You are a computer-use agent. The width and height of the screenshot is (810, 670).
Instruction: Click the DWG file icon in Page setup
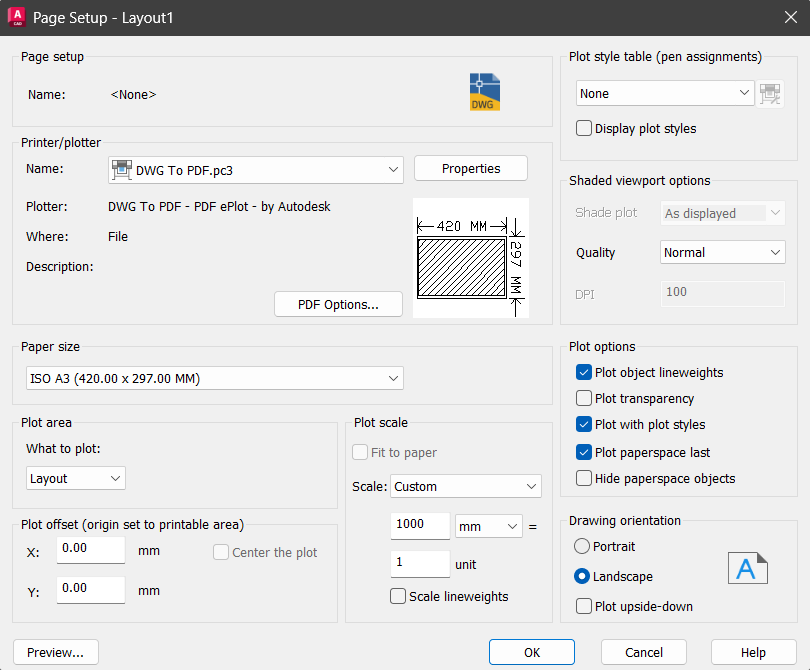485,92
